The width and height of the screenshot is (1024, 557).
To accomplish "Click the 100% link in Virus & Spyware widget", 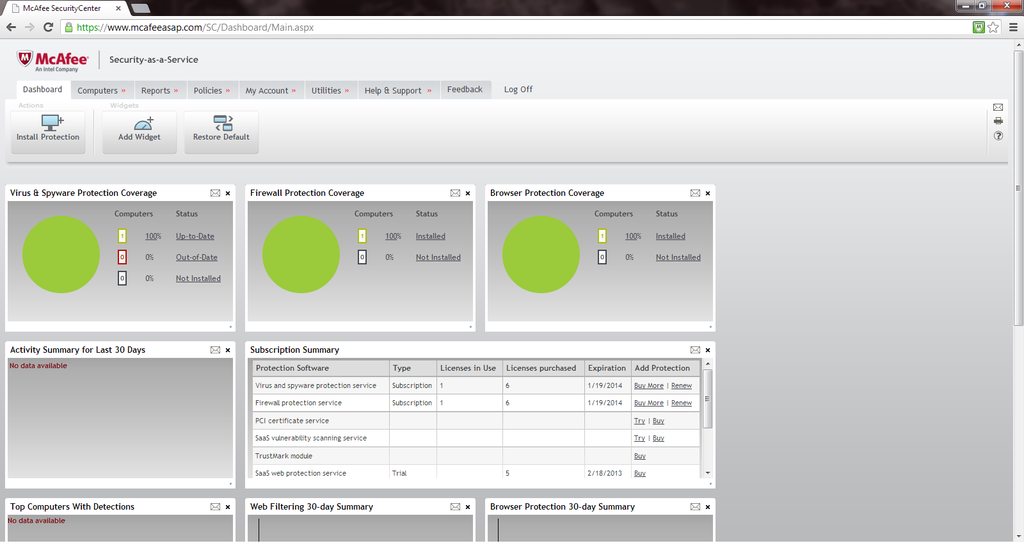I will pyautogui.click(x=153, y=236).
